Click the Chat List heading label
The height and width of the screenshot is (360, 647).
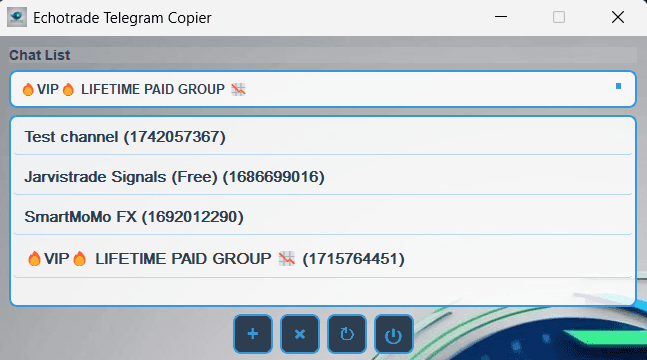tap(40, 55)
